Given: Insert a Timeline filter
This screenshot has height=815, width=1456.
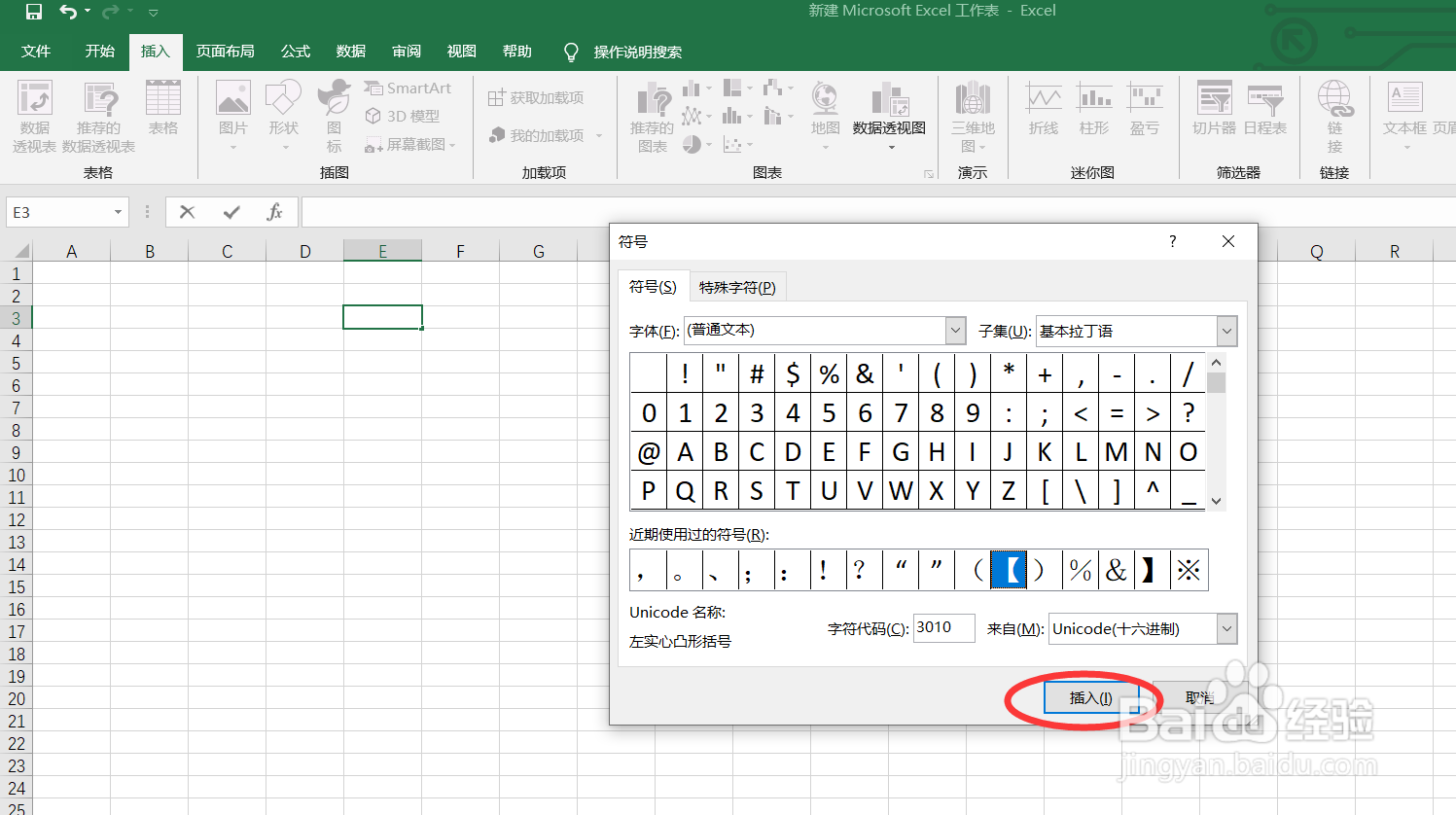Looking at the screenshot, I should pyautogui.click(x=1265, y=109).
